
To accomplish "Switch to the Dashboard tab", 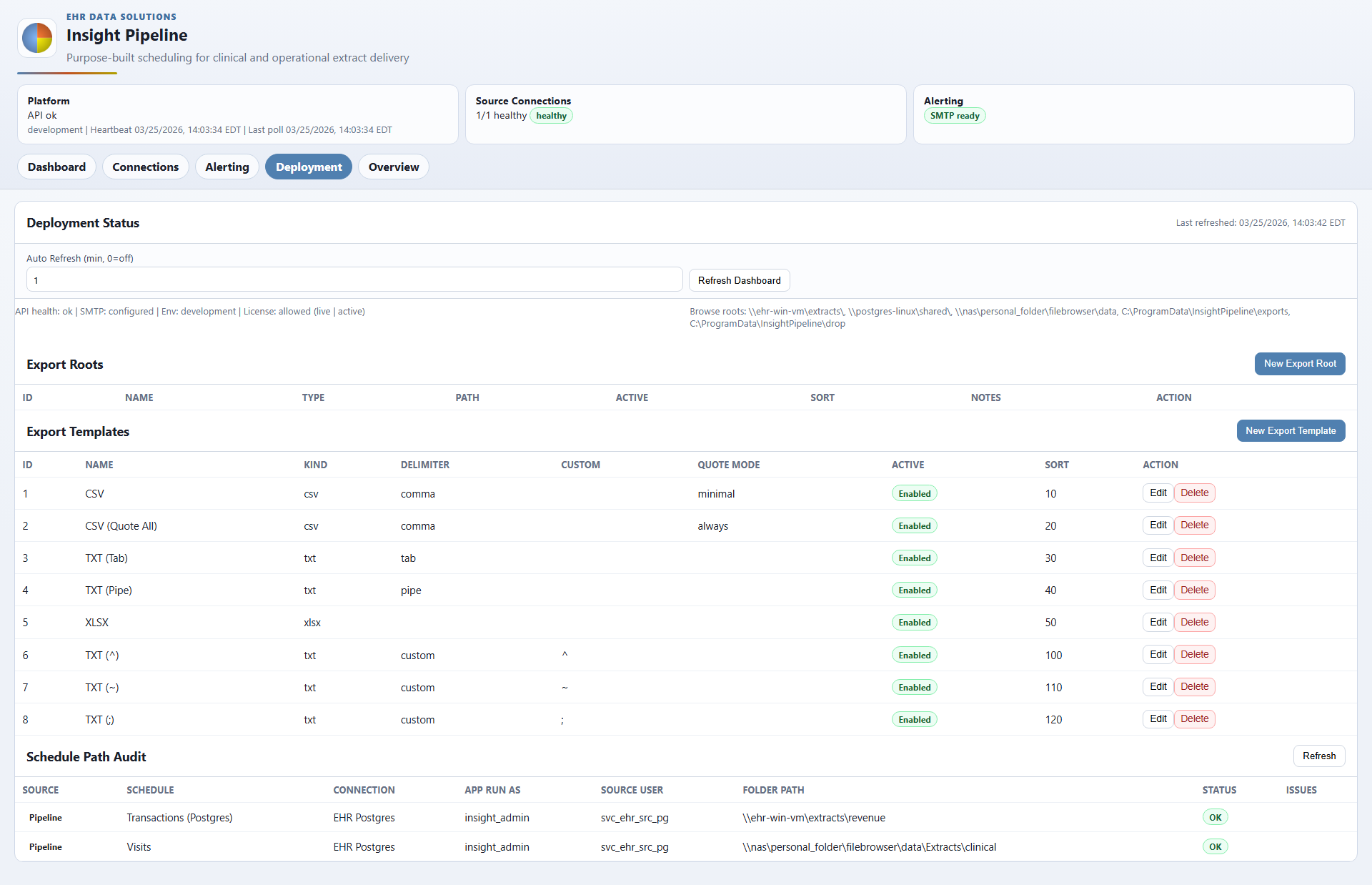I will point(56,167).
